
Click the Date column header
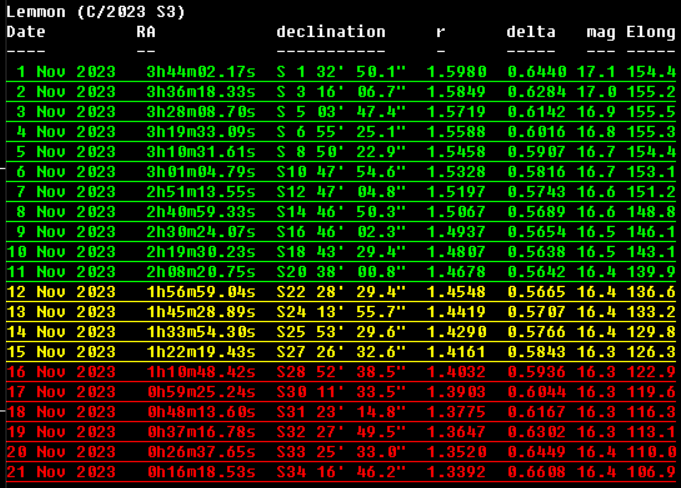pos(26,32)
